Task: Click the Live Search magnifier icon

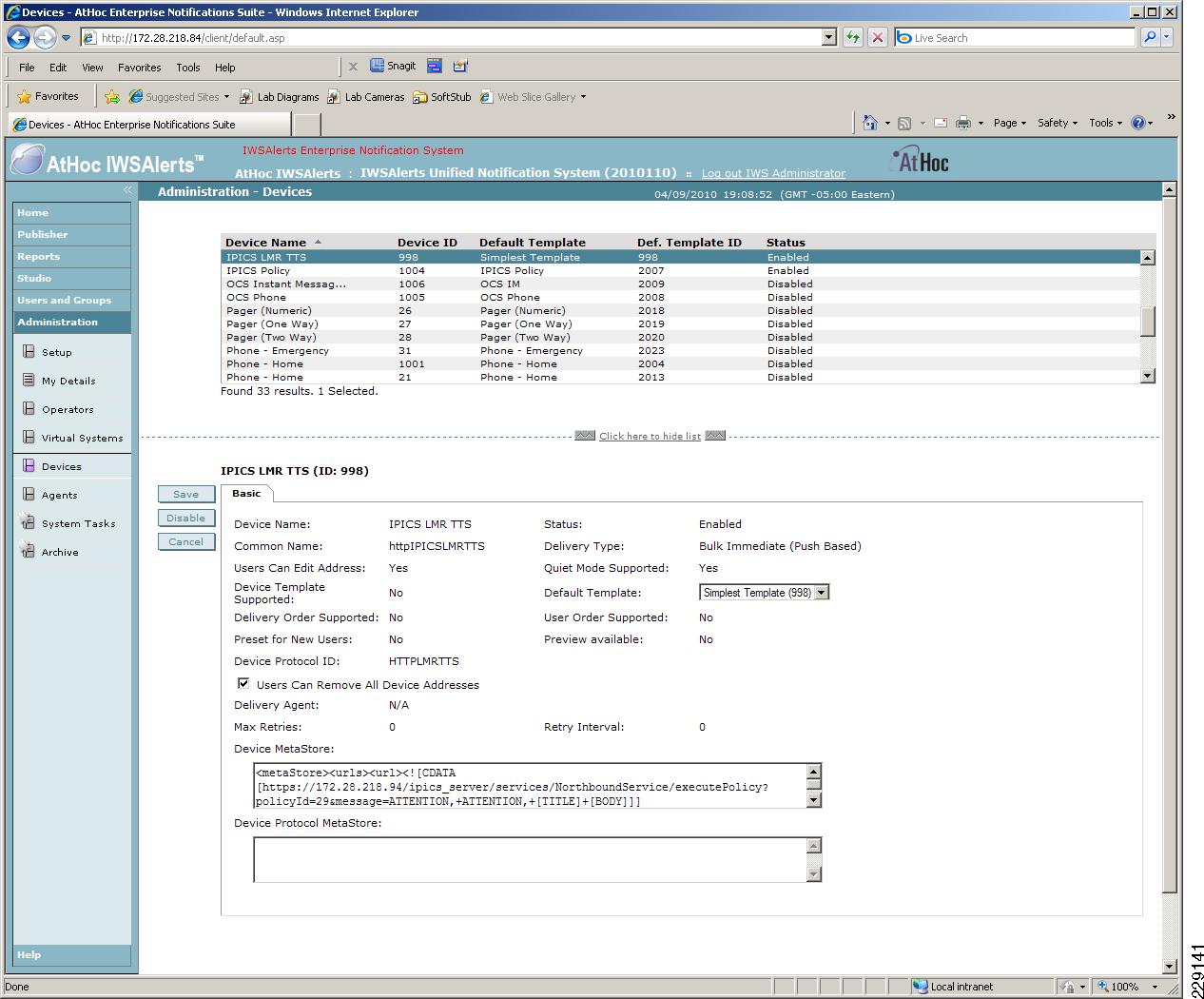Action: tap(1150, 37)
